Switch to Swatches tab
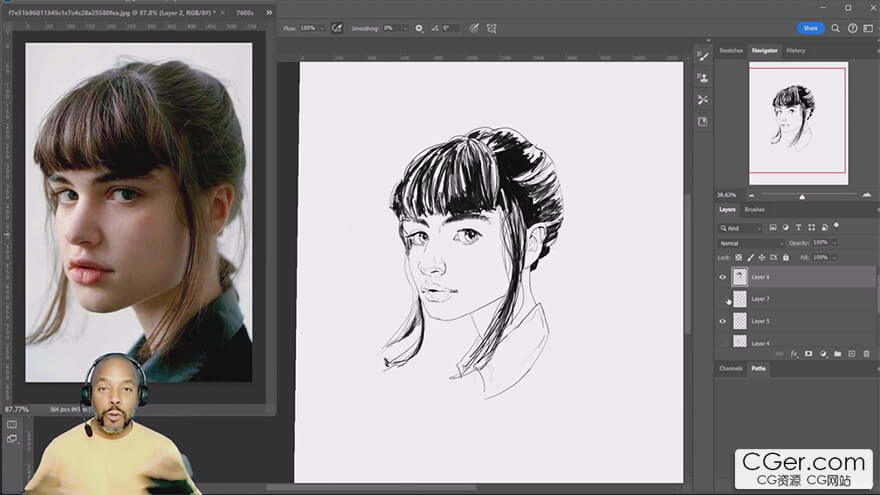This screenshot has width=880, height=495. [731, 51]
